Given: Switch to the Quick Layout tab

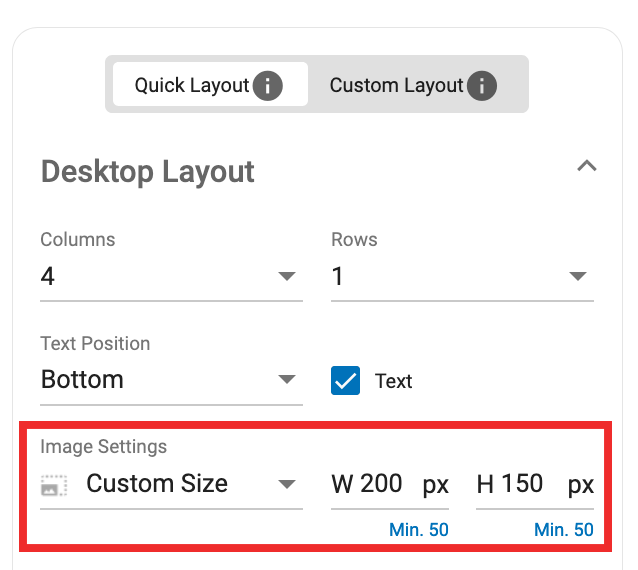Looking at the screenshot, I should tap(191, 86).
